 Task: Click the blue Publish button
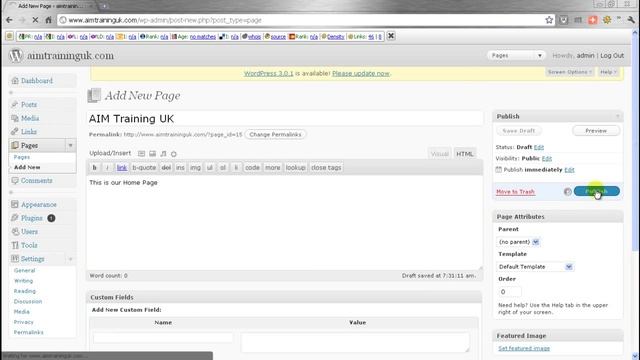point(597,191)
